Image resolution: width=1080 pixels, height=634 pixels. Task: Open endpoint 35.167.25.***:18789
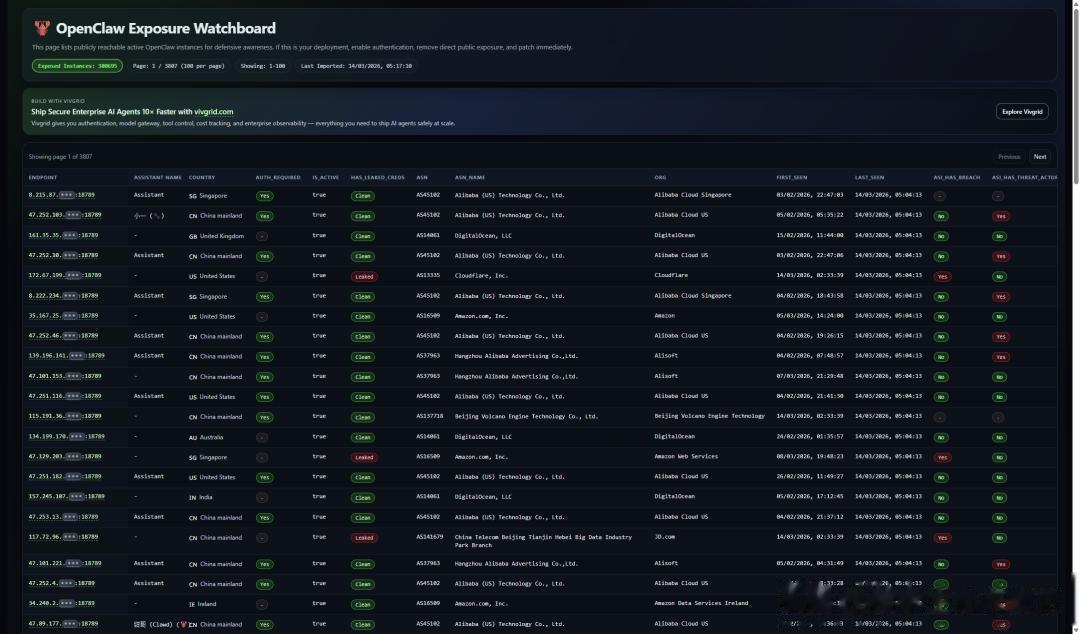63,316
